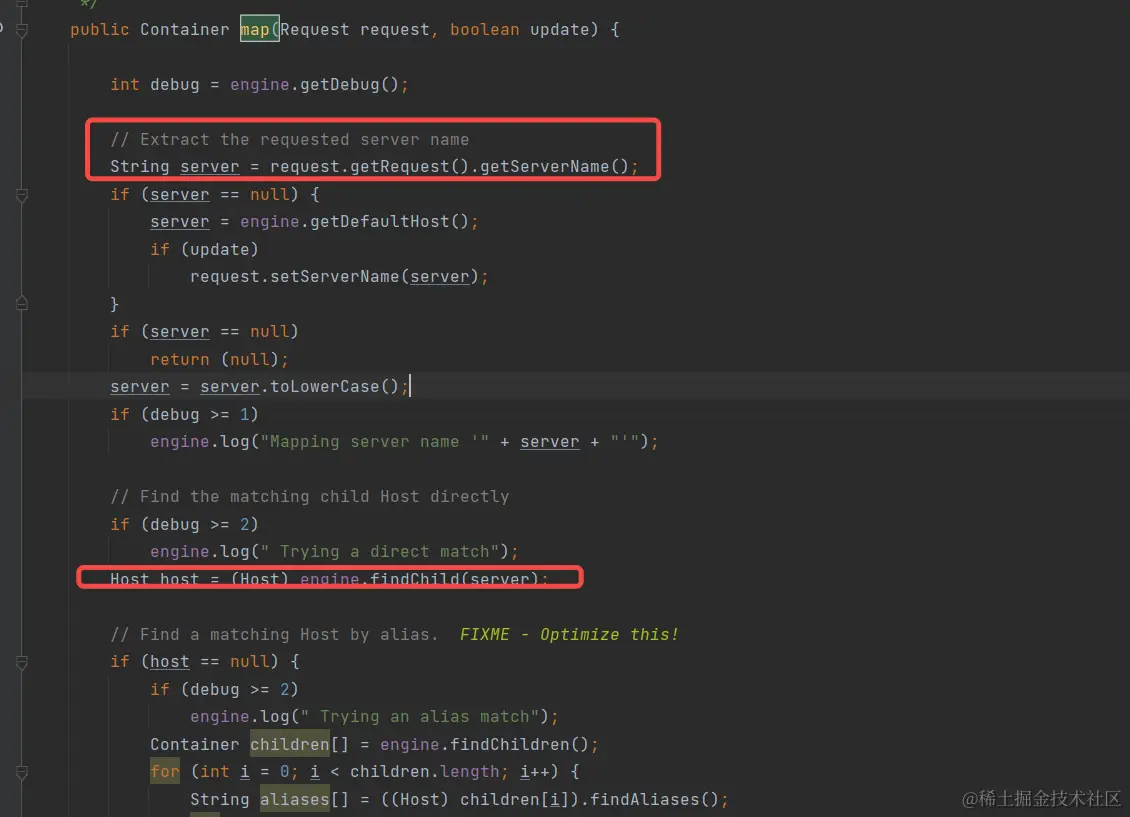Click the highlighted 'for' keyword
The height and width of the screenshot is (817, 1130).
(x=165, y=772)
